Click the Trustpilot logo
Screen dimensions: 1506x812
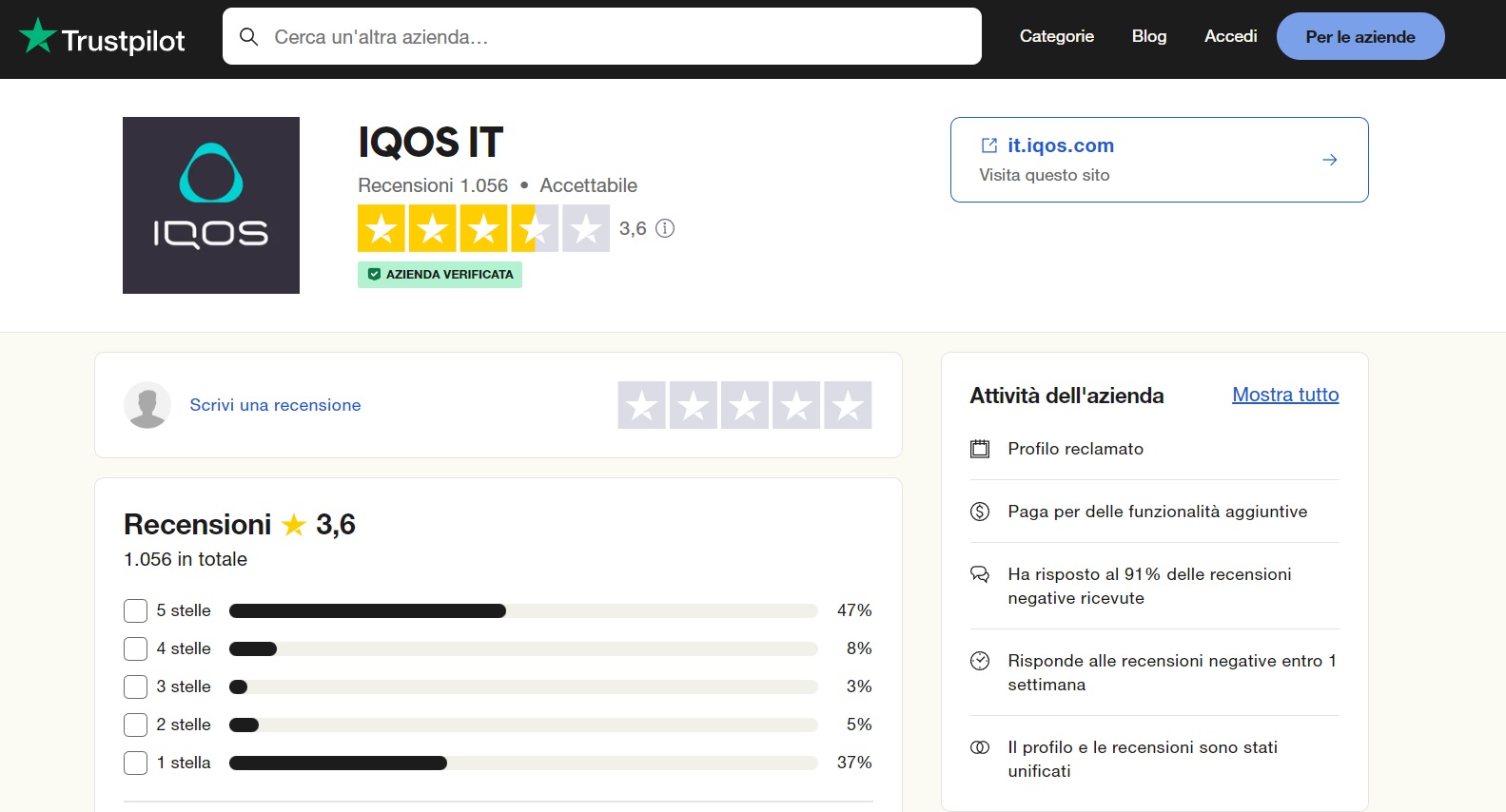[x=102, y=37]
